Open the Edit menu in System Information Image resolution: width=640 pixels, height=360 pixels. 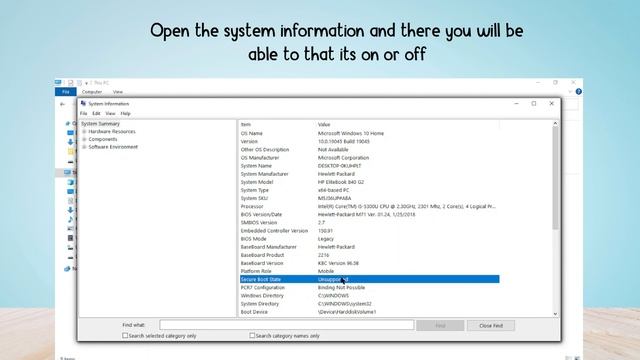[x=96, y=113]
